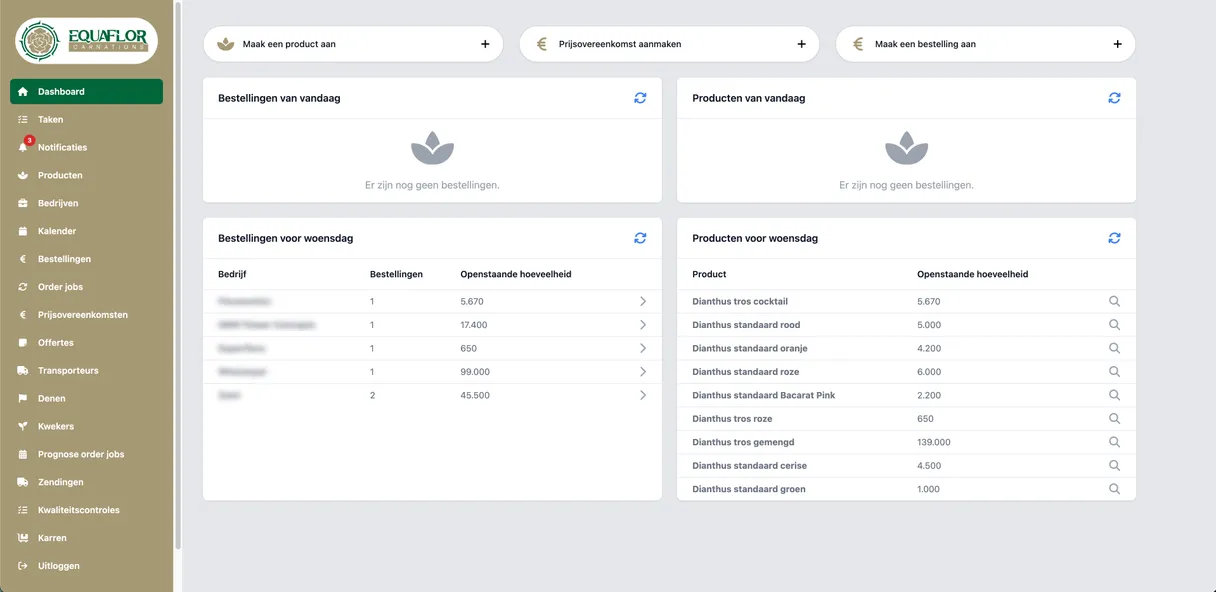Click the Equaflor Carnations logo

click(86, 41)
